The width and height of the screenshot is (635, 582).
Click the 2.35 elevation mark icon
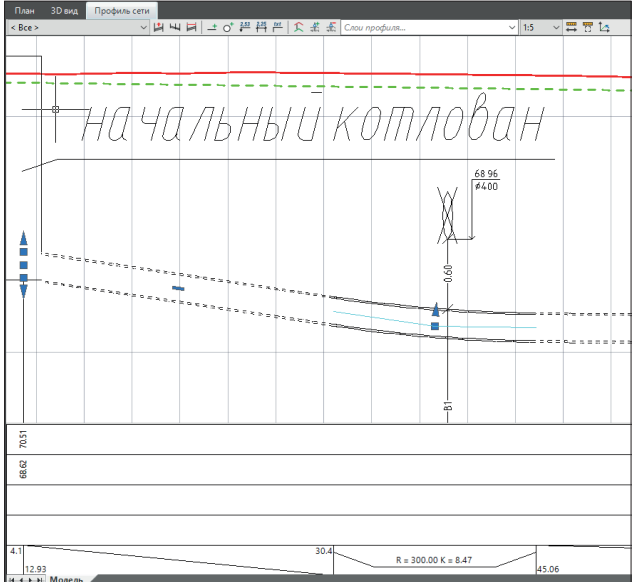[x=262, y=28]
